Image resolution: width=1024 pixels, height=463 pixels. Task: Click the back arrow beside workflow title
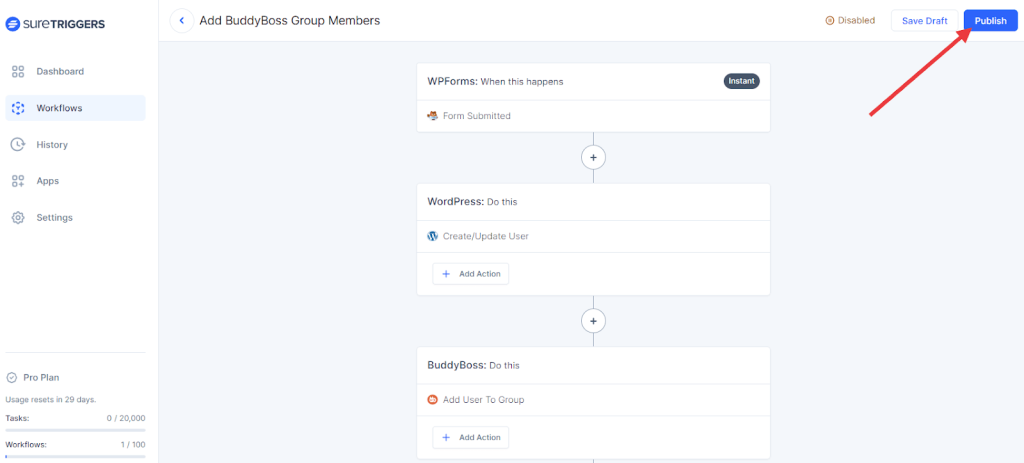181,21
